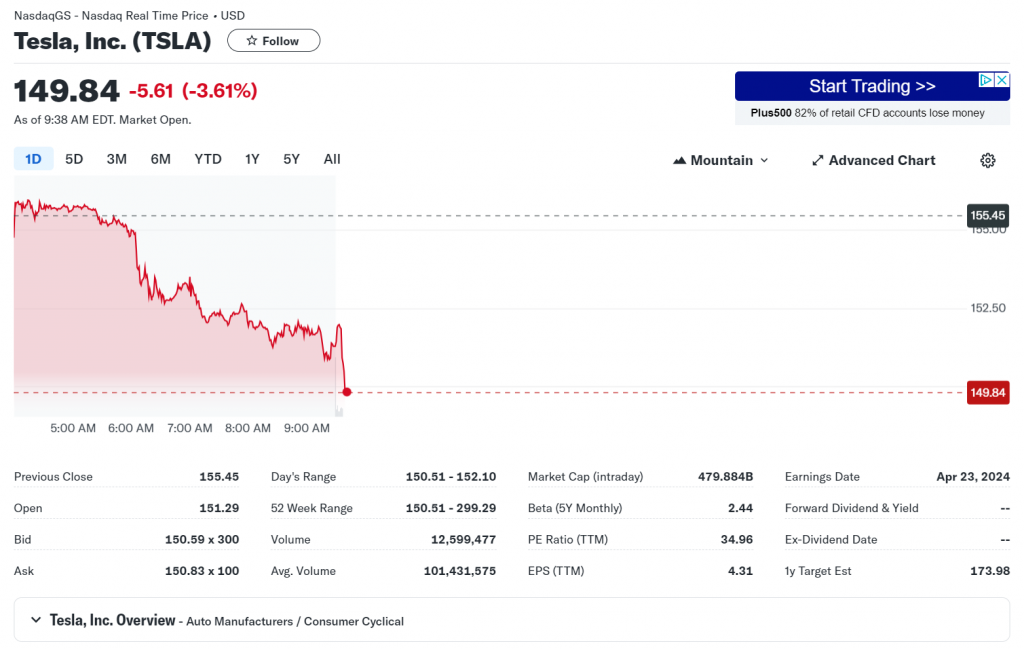
Task: Click the 1y Target Est value 173.98
Action: [989, 571]
